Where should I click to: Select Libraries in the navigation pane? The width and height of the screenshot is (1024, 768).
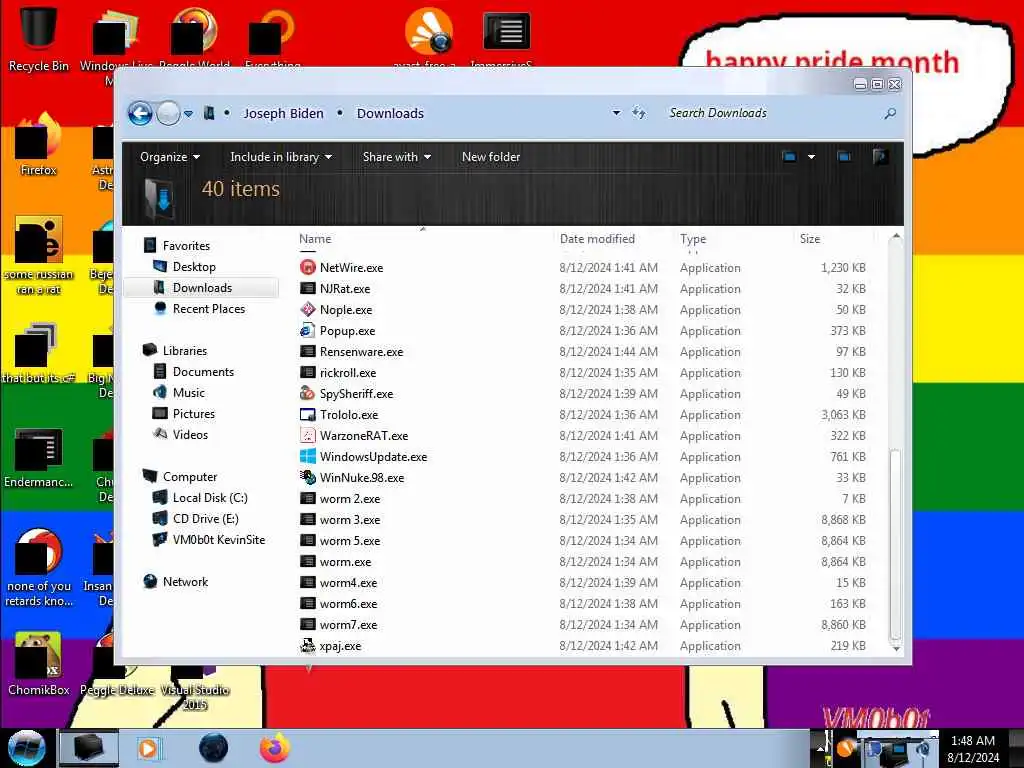tap(185, 351)
